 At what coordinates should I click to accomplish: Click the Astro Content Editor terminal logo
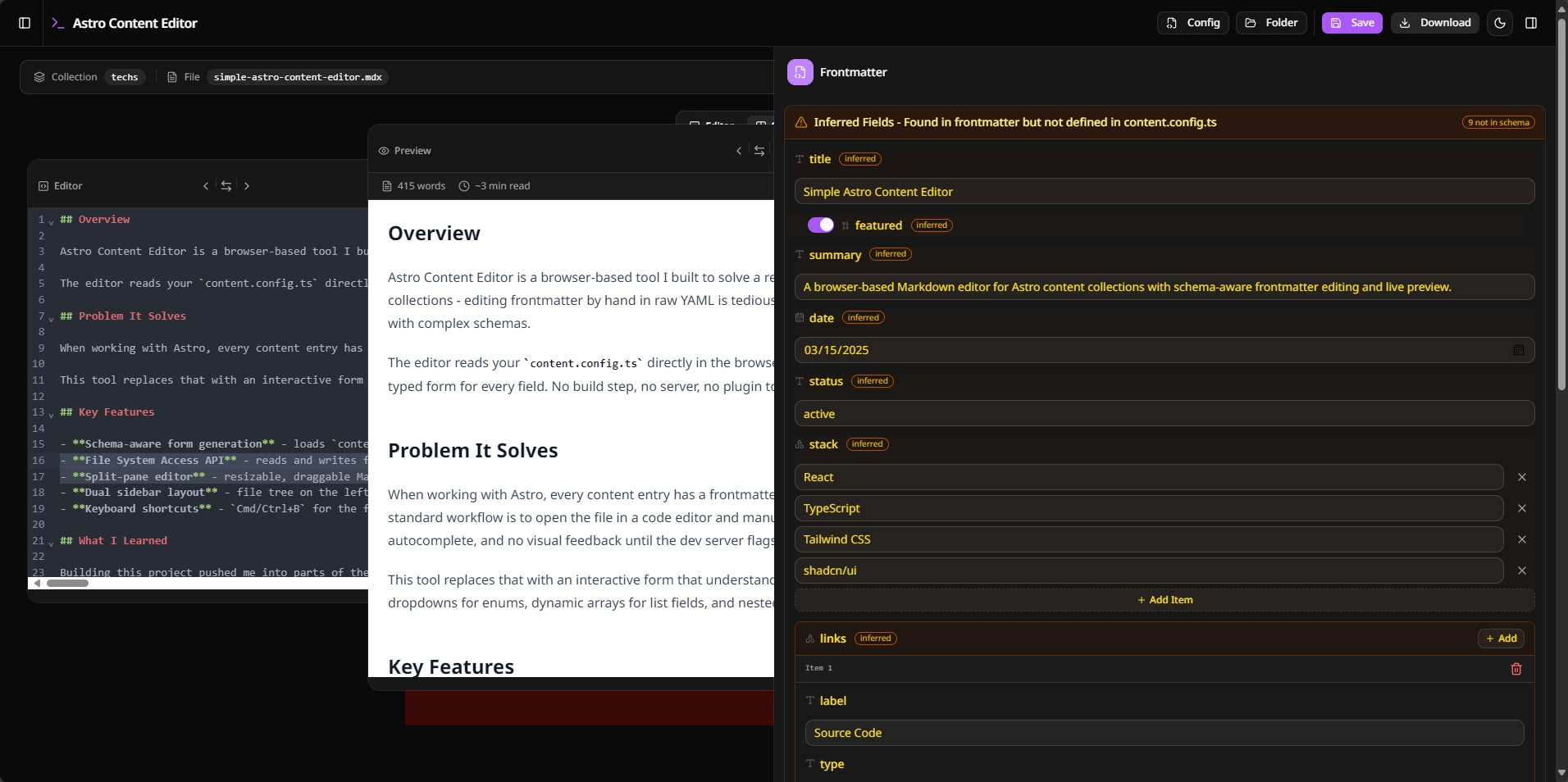57,23
